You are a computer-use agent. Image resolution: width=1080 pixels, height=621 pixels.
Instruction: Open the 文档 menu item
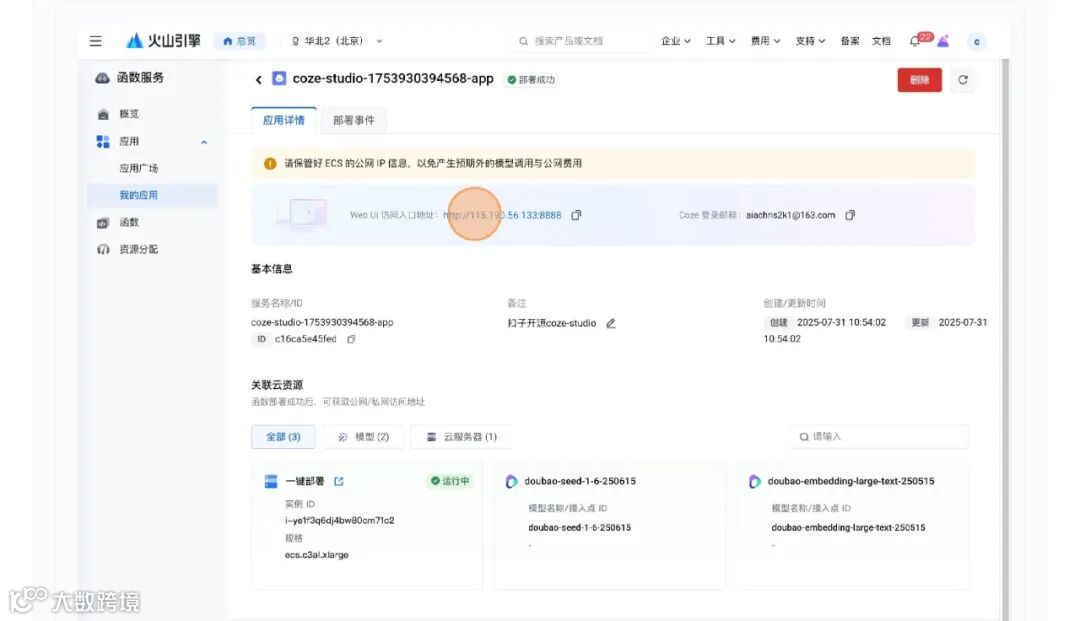[x=881, y=41]
